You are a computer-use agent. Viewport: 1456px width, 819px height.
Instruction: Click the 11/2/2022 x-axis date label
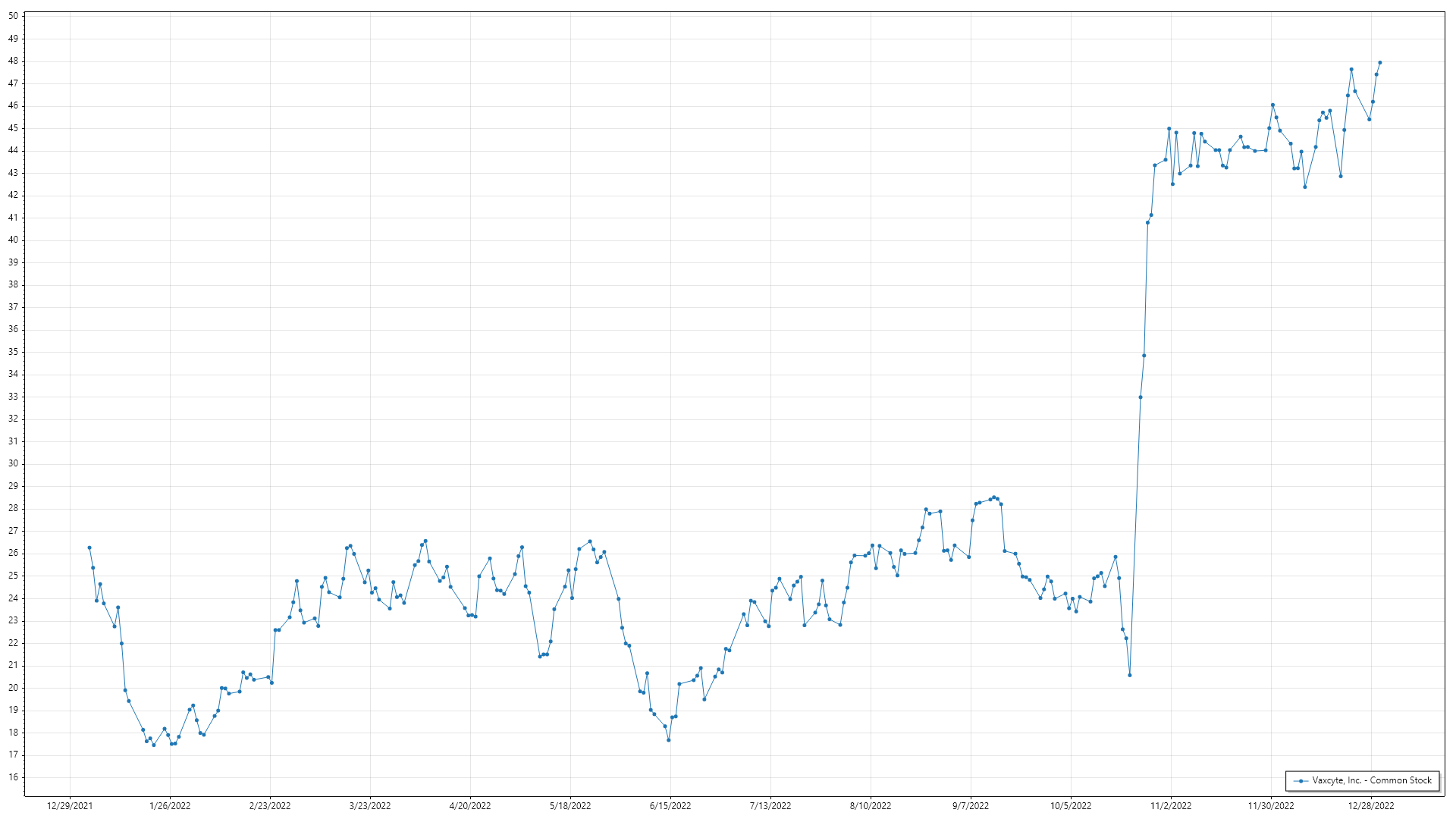coord(1171,806)
